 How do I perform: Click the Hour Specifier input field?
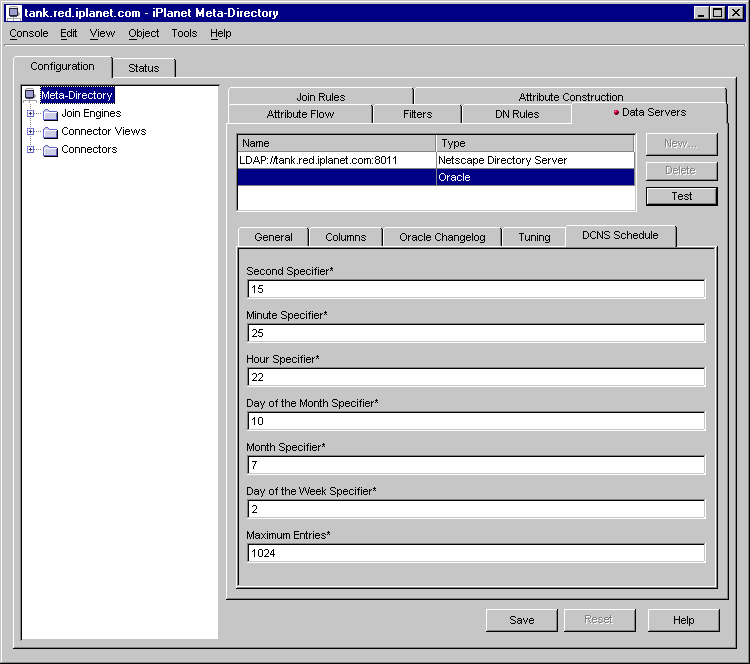pyautogui.click(x=476, y=377)
